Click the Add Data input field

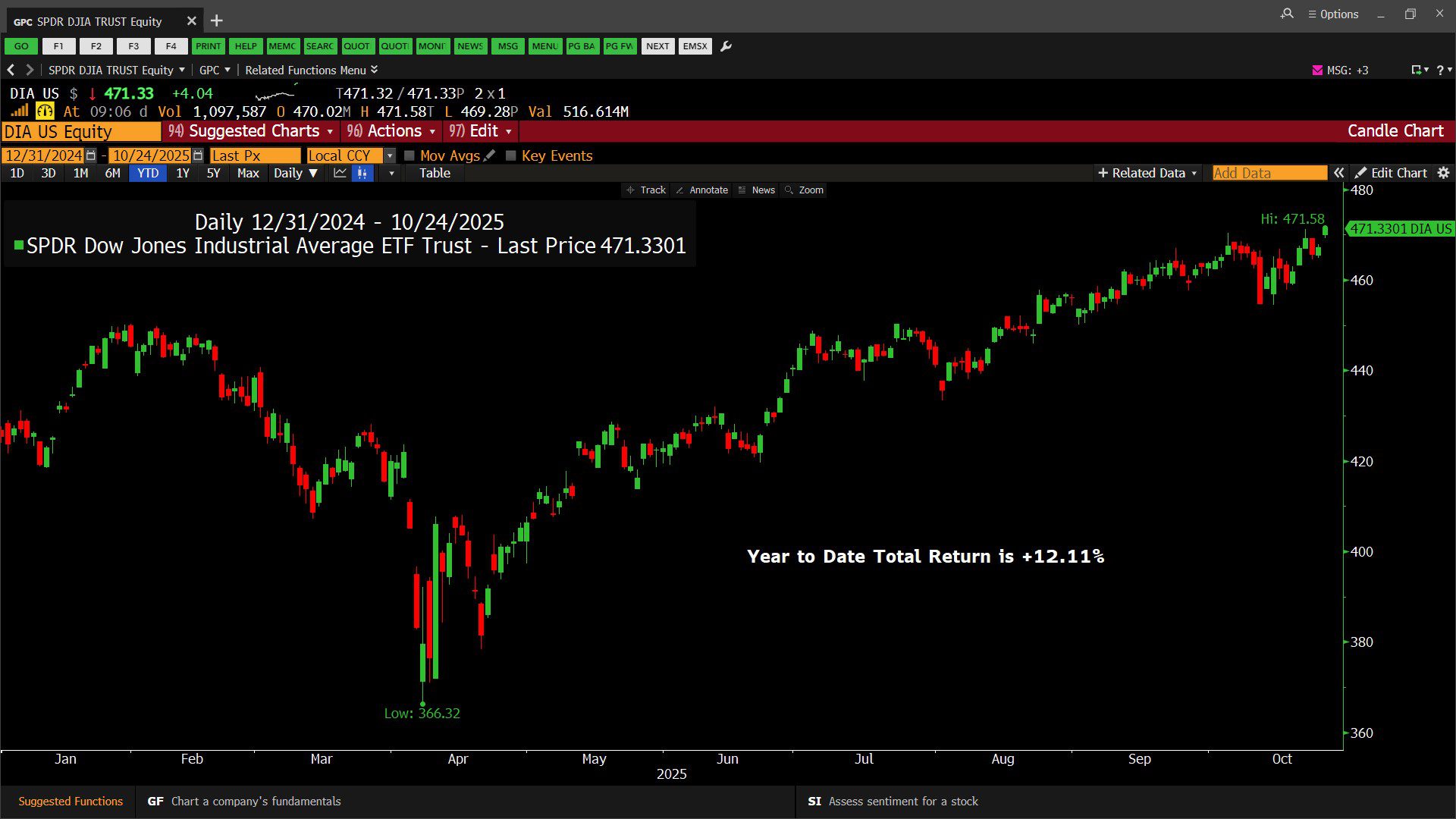(1269, 173)
